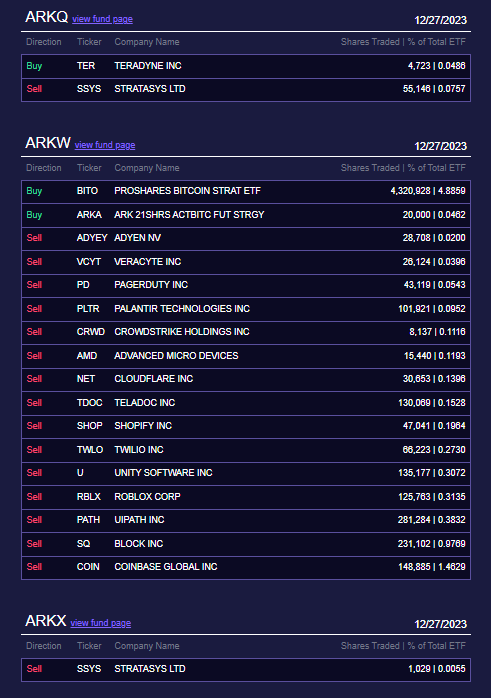491x698 pixels.
Task: Click the BLOCK INC sell row
Action: (246, 544)
